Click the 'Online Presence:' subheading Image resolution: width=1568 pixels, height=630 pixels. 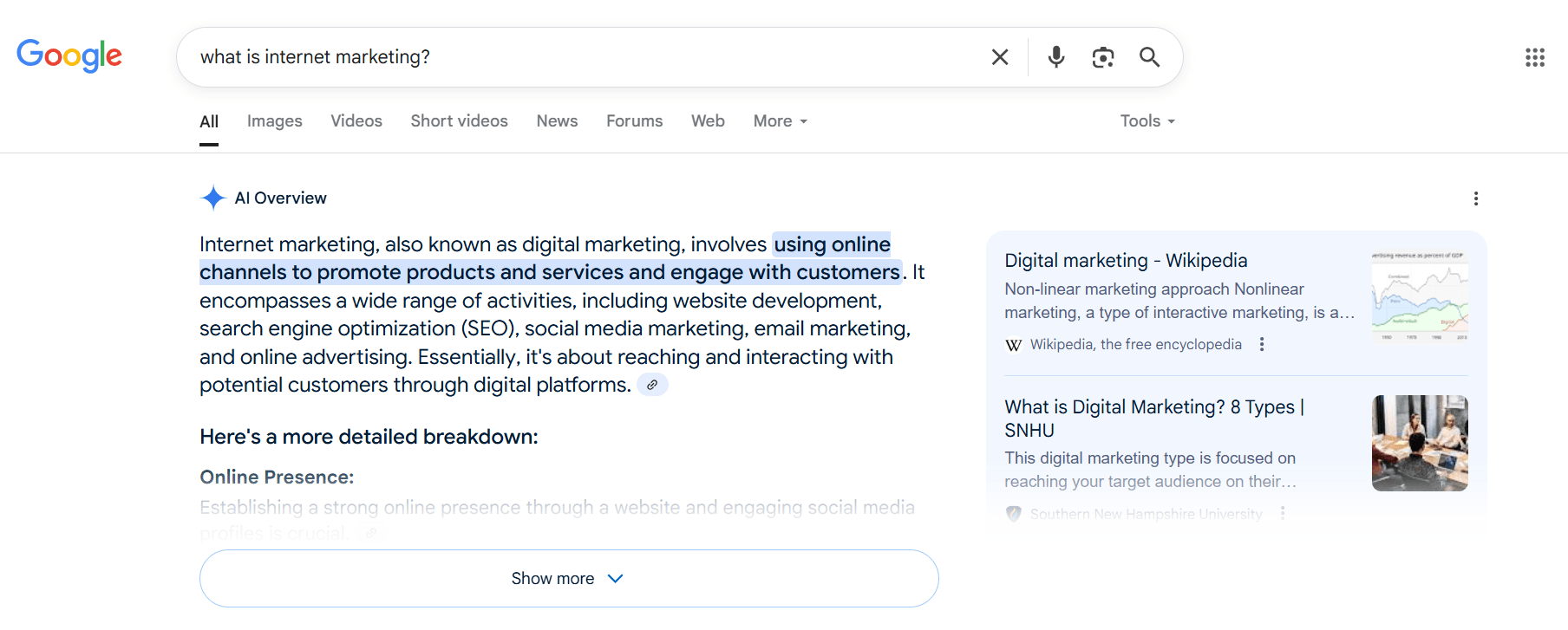[277, 477]
